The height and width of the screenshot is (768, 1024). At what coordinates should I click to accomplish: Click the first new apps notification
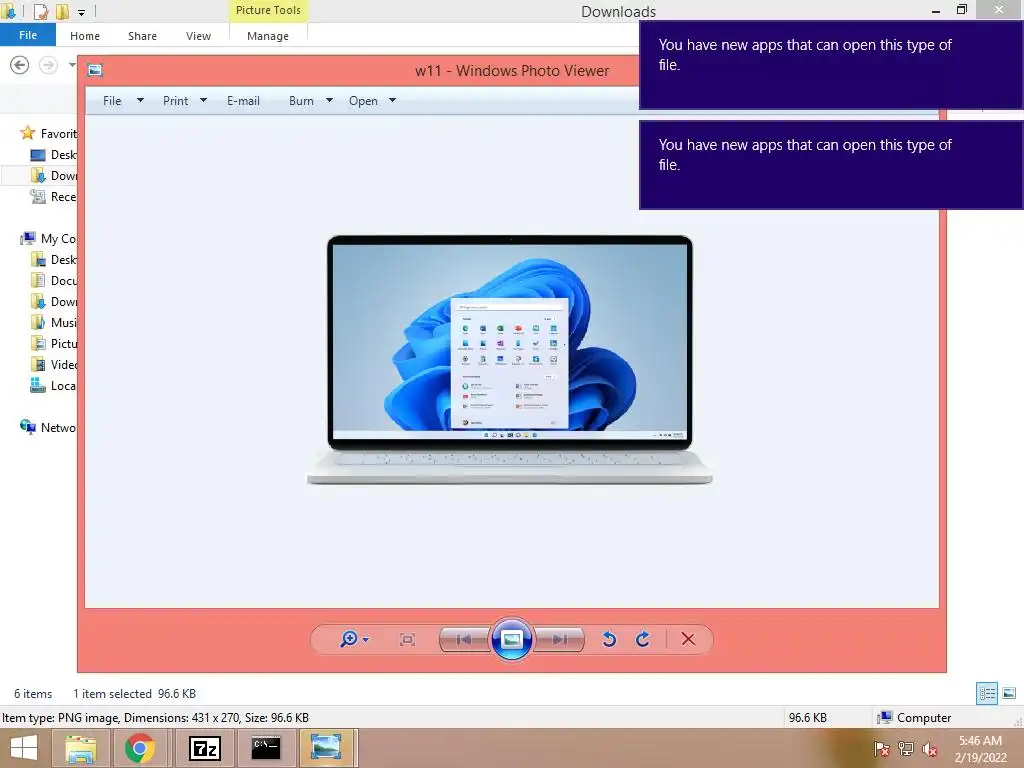click(x=831, y=65)
